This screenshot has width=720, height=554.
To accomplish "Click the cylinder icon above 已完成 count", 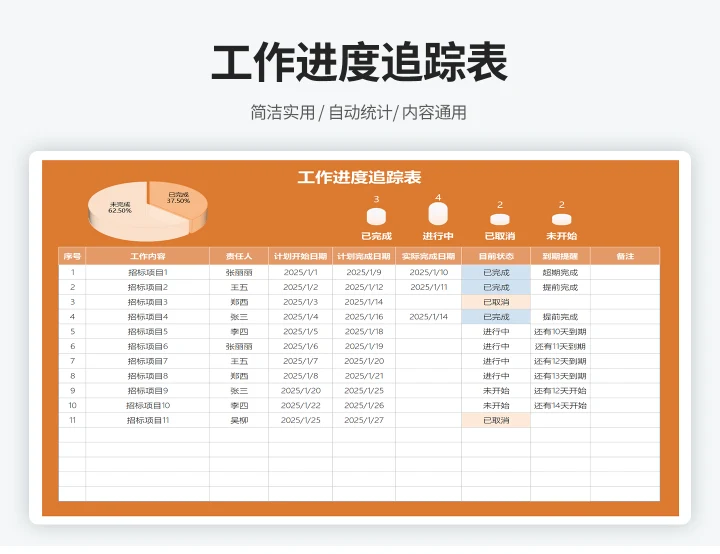I will [376, 216].
